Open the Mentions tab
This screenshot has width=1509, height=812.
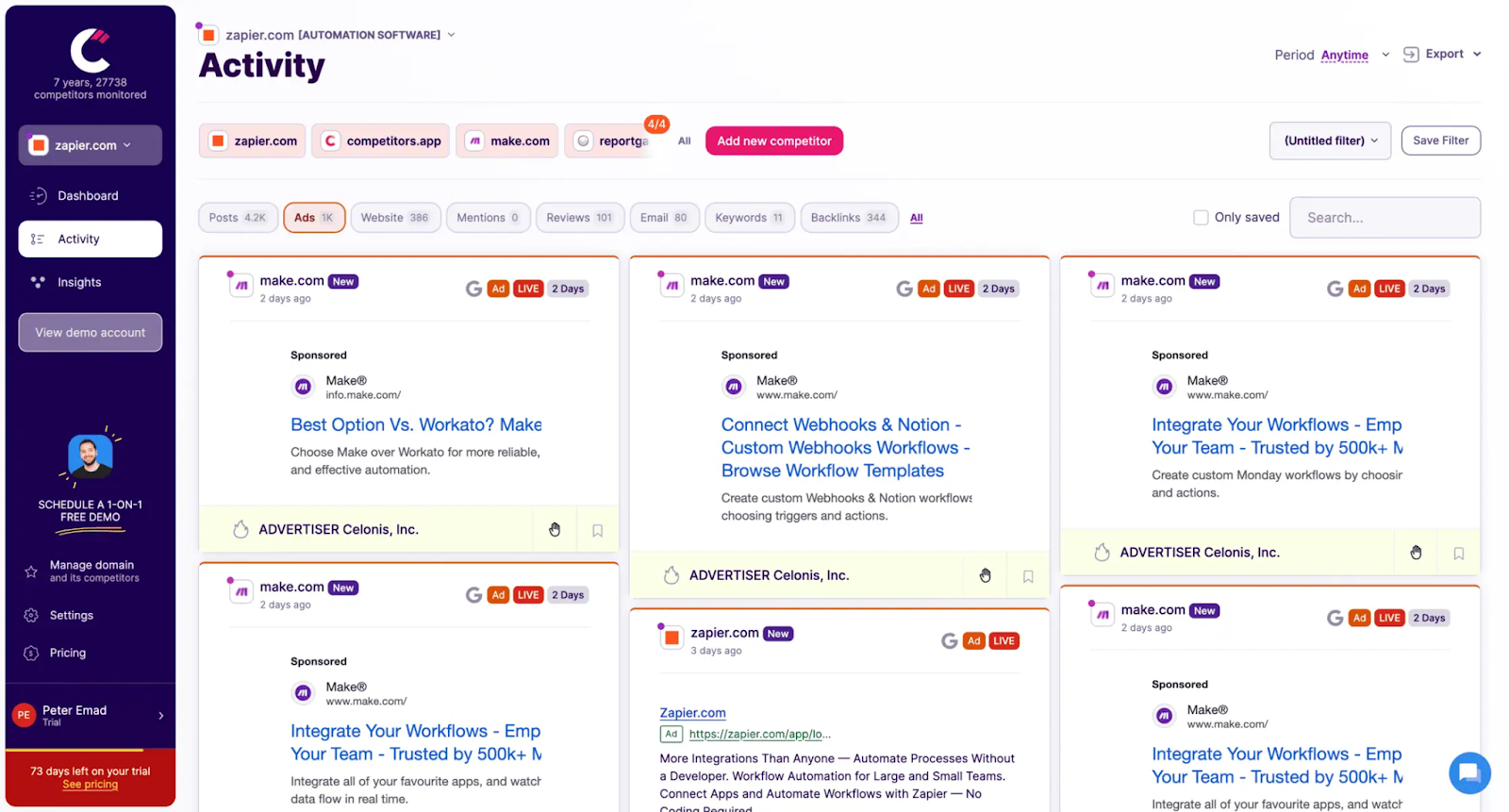coord(488,218)
